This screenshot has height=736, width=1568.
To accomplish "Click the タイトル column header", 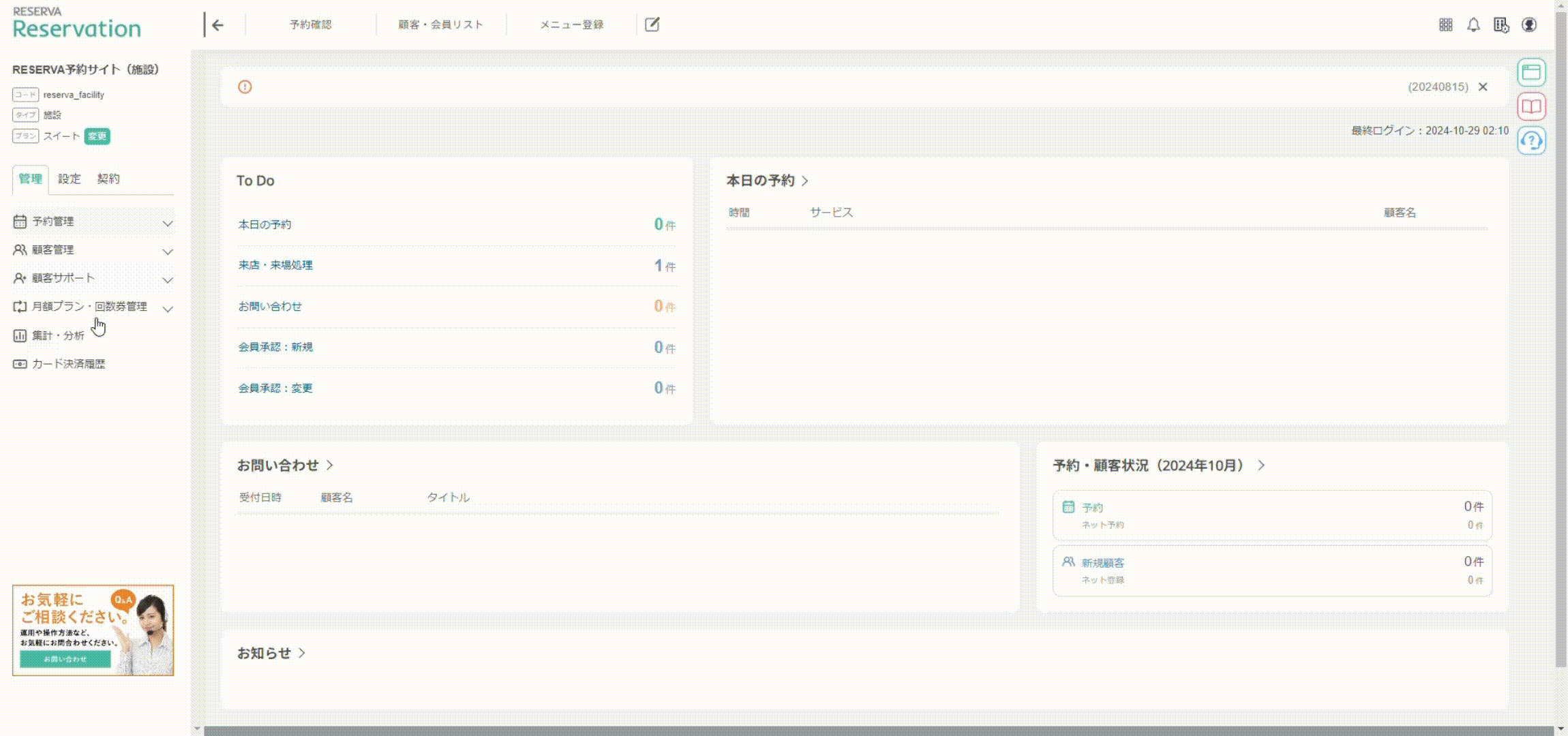I will [x=448, y=497].
